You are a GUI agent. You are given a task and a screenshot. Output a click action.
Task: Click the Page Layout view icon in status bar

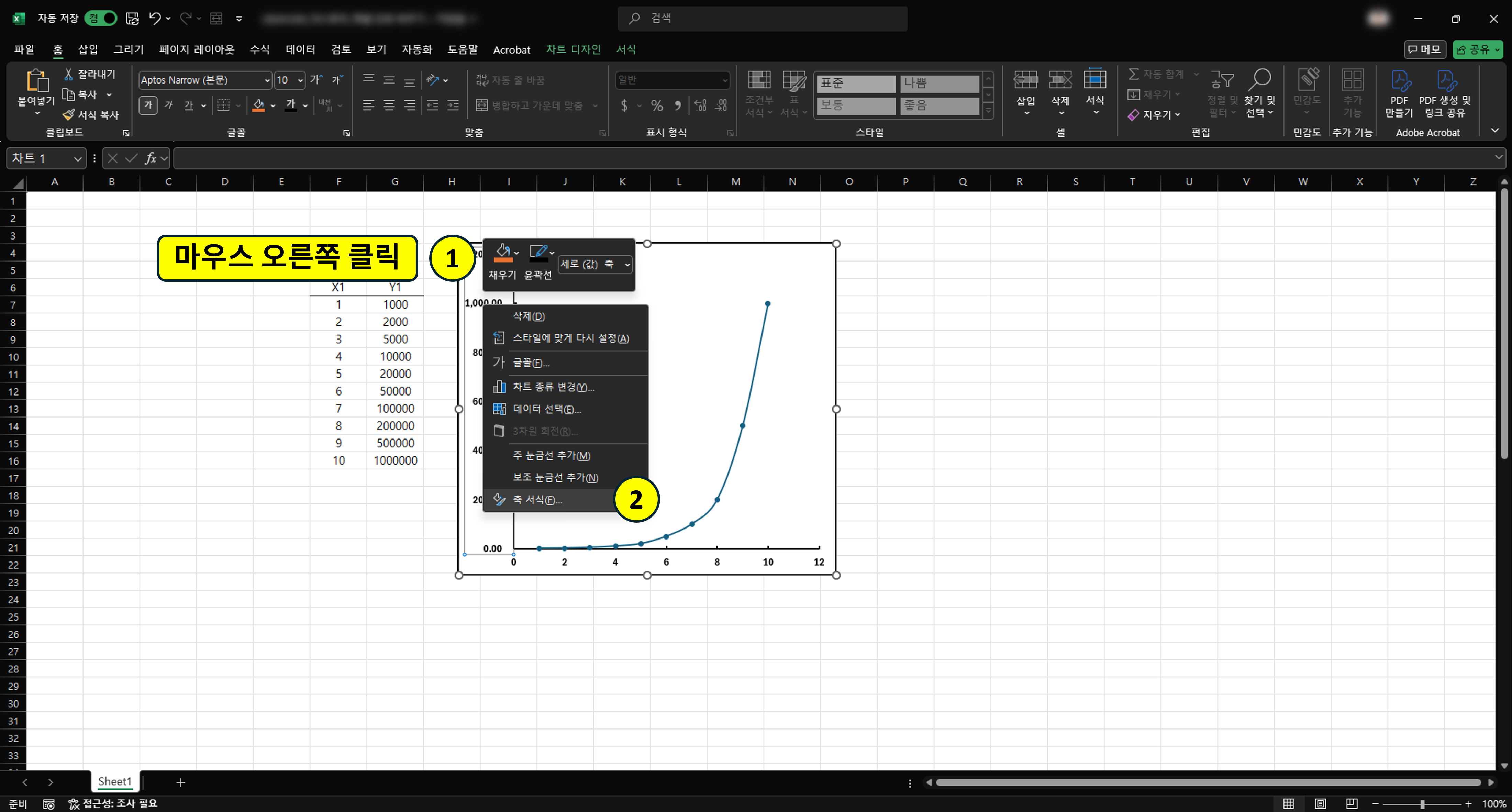[x=1320, y=803]
